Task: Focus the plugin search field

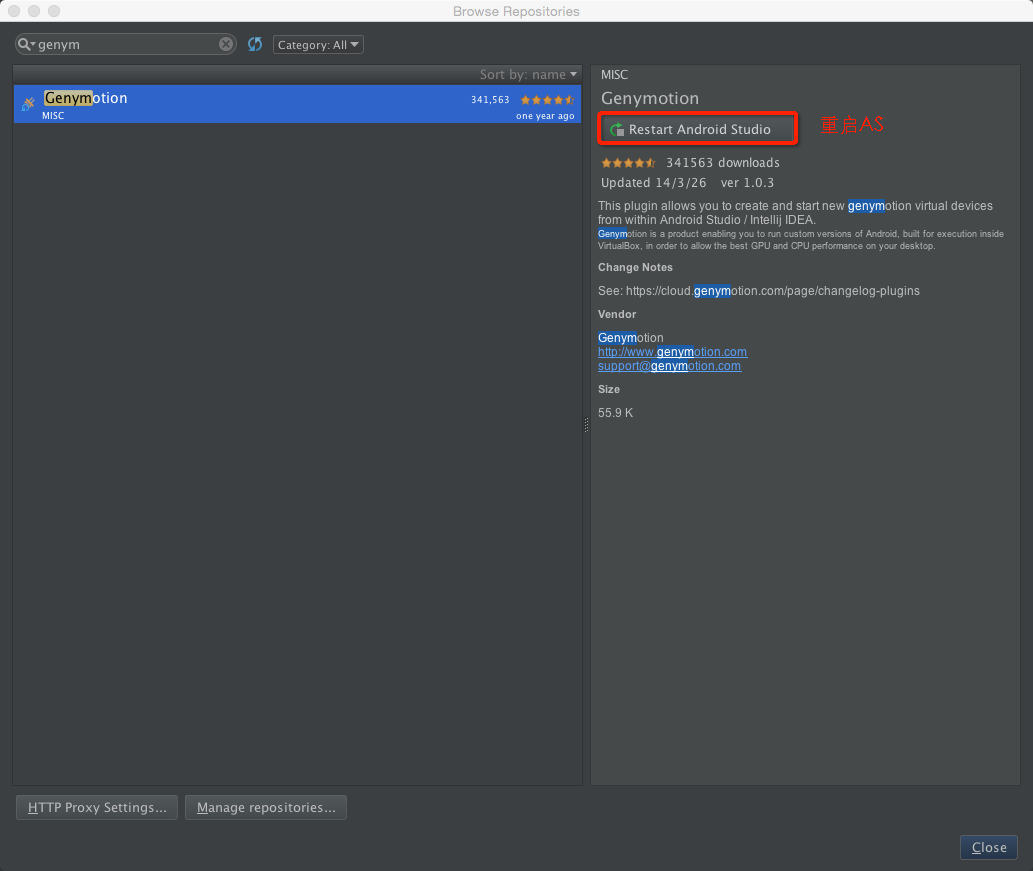Action: click(126, 44)
